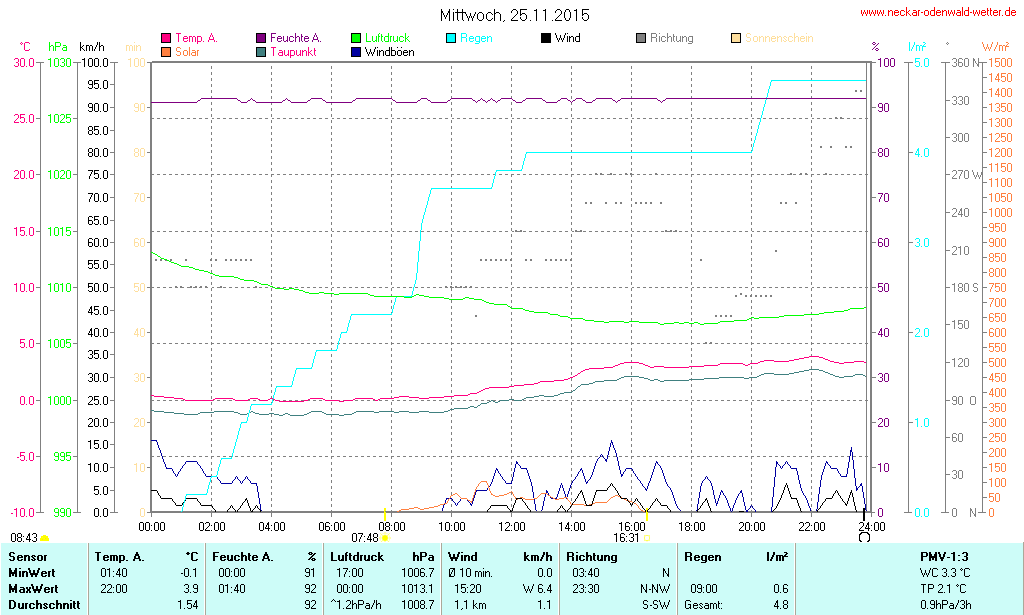
Task: Click the moon symbol below 24:00
Action: 864,537
